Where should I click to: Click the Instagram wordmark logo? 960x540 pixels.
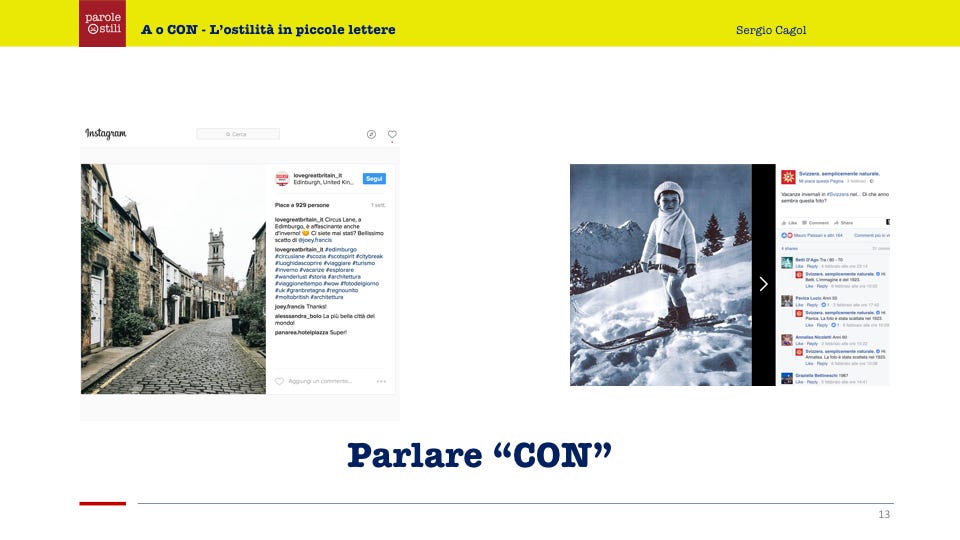pyautogui.click(x=105, y=133)
